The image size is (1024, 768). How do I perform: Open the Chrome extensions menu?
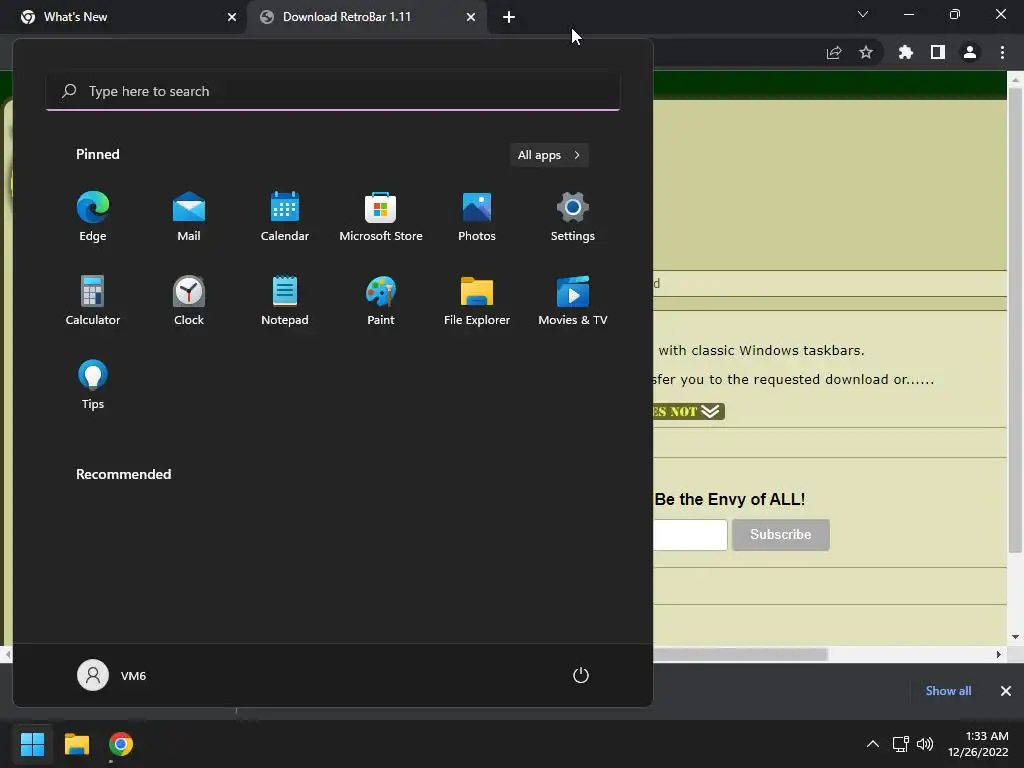[x=906, y=53]
